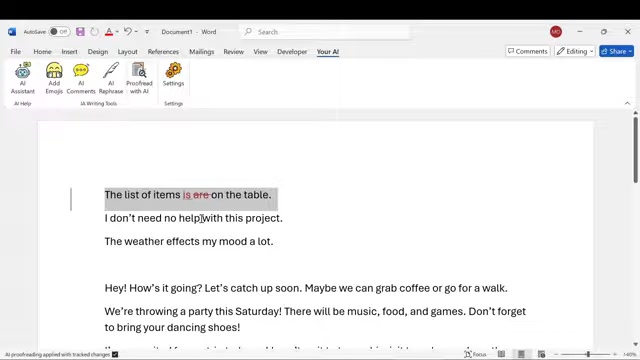Click scroll down arrow of document scrollbar

pos(636,344)
